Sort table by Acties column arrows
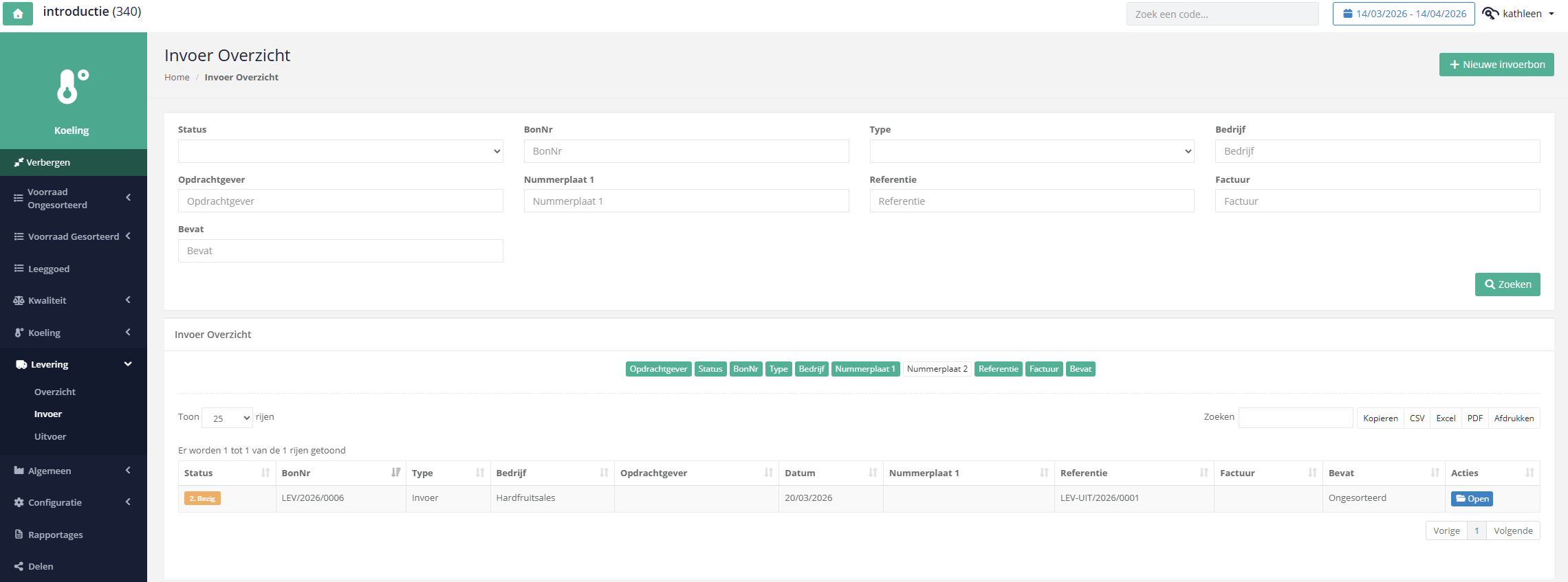The width and height of the screenshot is (1568, 582). (1530, 473)
